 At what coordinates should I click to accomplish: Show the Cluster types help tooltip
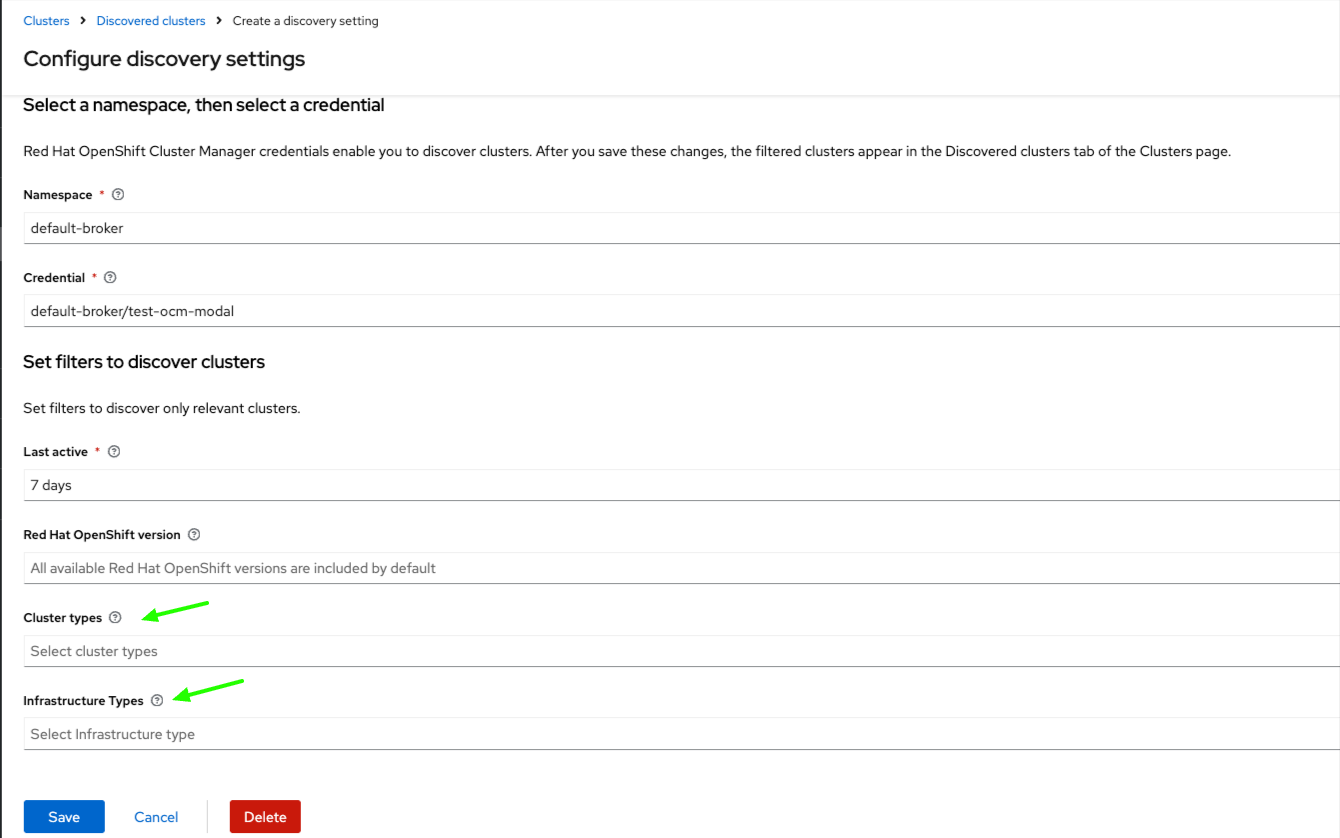click(115, 618)
